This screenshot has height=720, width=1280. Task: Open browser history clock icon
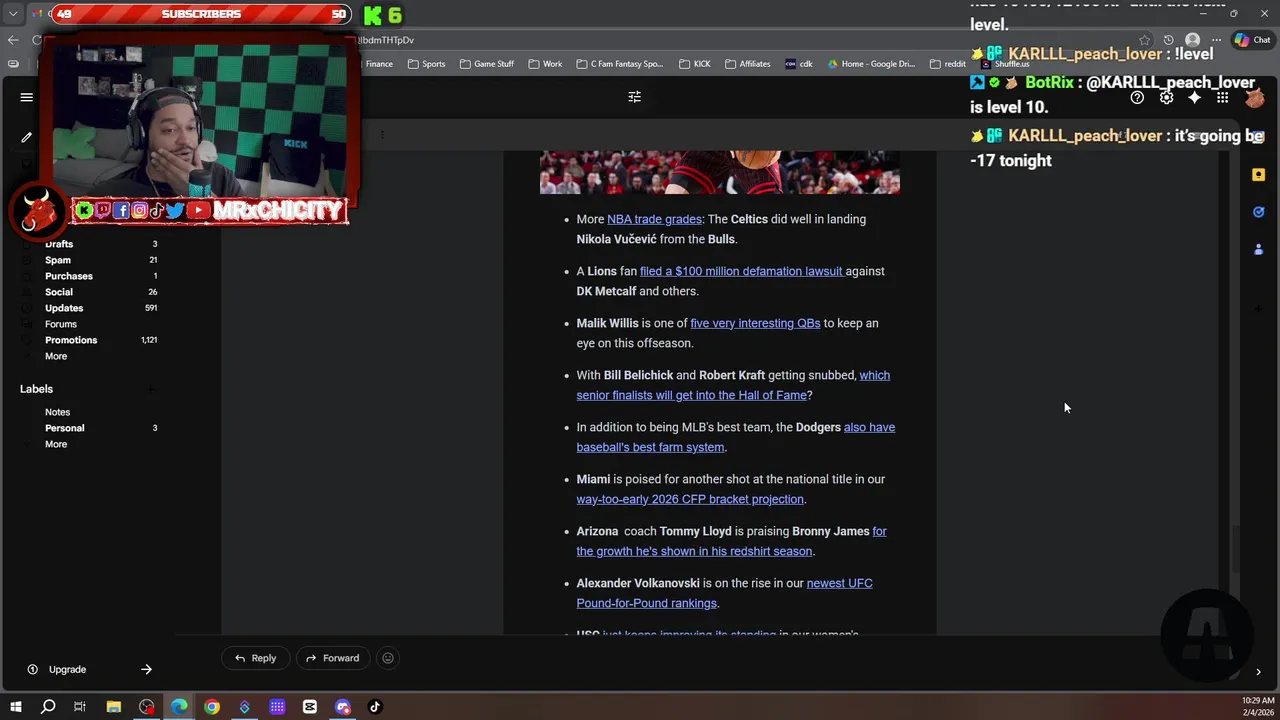pos(1168,40)
